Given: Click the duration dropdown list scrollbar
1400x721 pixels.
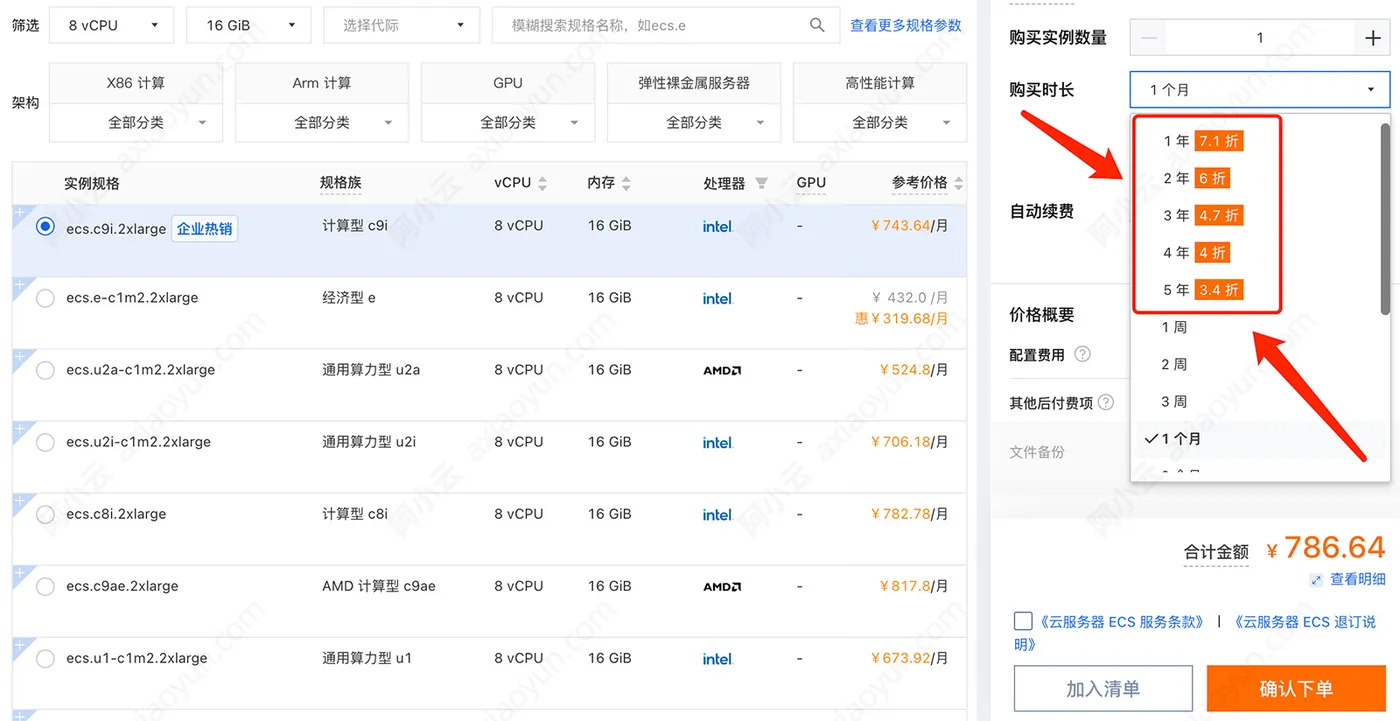Looking at the screenshot, I should pos(1385,218).
